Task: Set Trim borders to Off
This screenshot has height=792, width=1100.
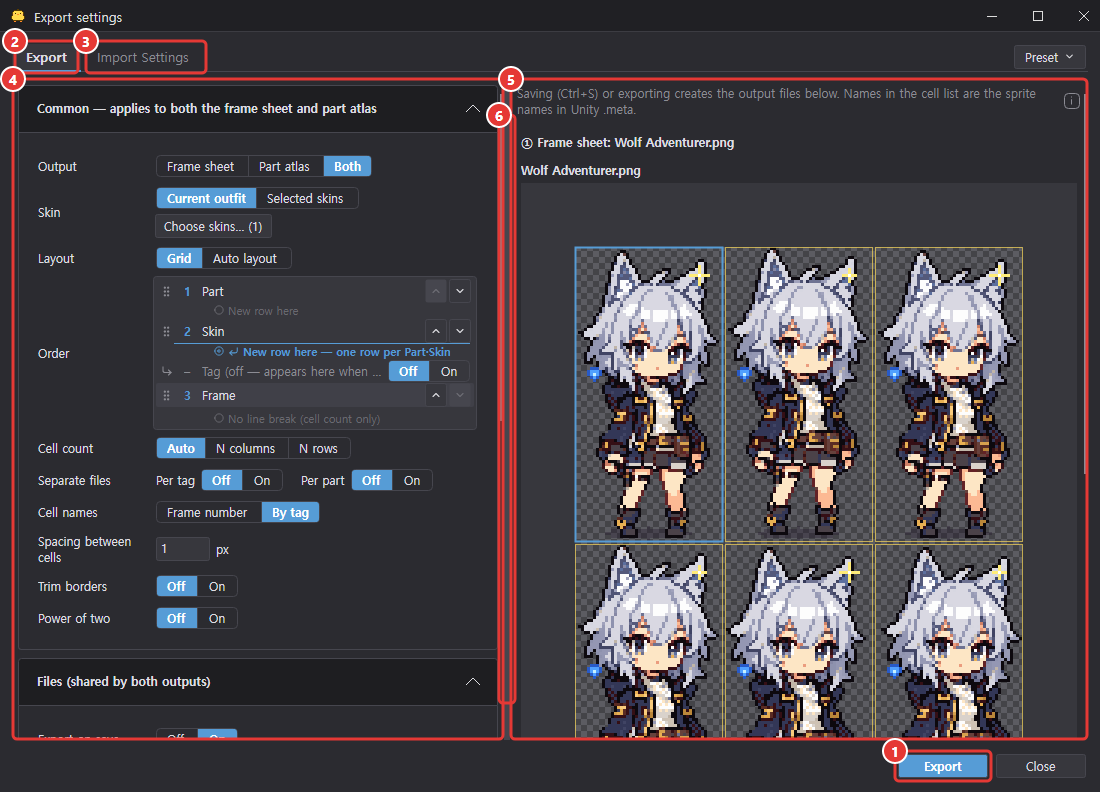Action: [177, 586]
